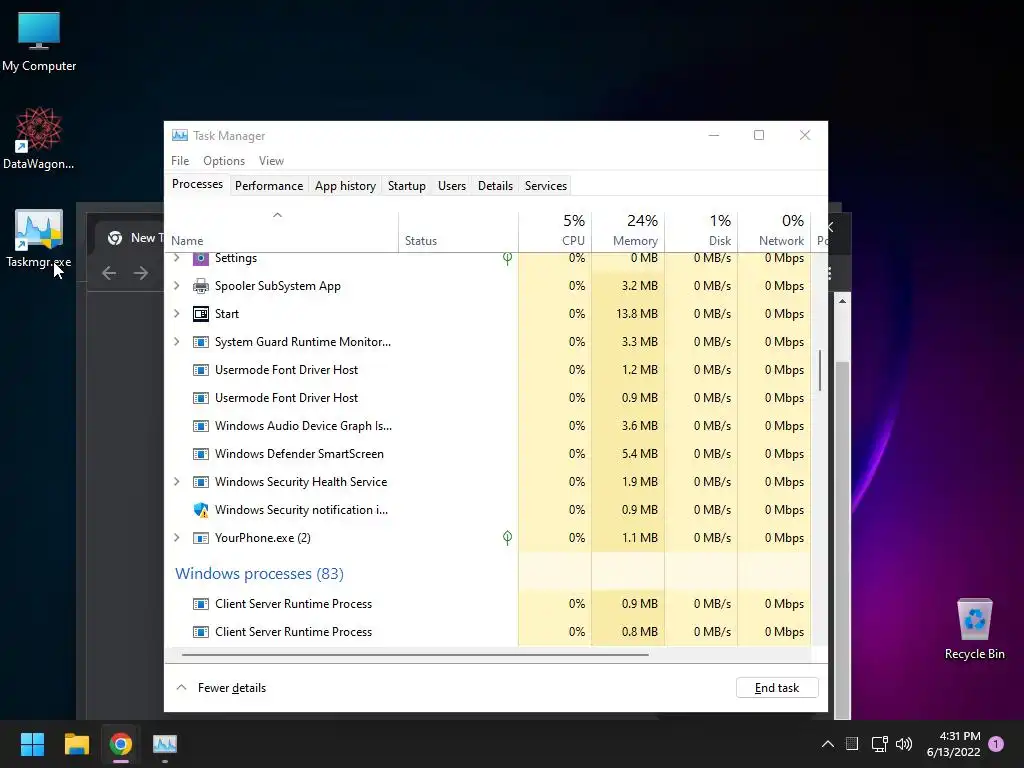Click the 13.8 MB memory value for Start
1024x768 pixels.
[x=637, y=313]
